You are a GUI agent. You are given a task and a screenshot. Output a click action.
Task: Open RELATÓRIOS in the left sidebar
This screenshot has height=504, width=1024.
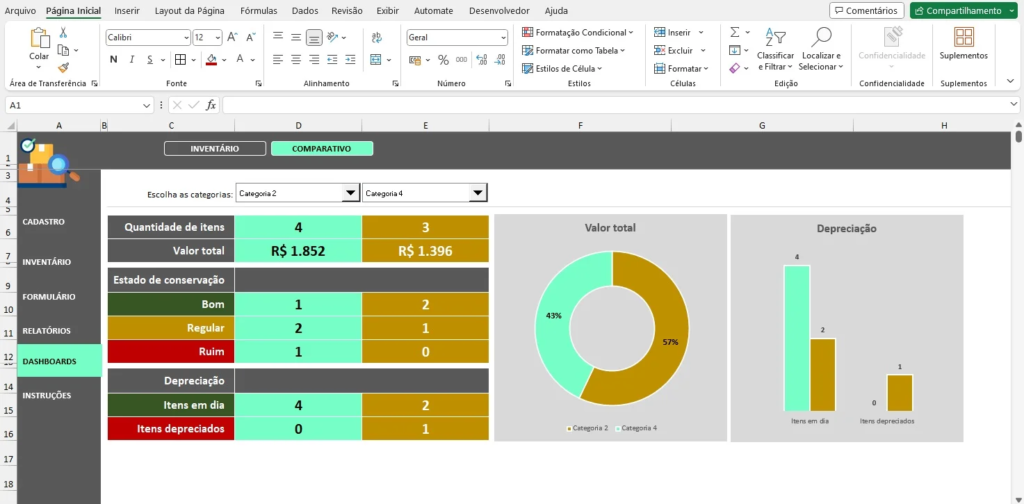pyautogui.click(x=47, y=330)
